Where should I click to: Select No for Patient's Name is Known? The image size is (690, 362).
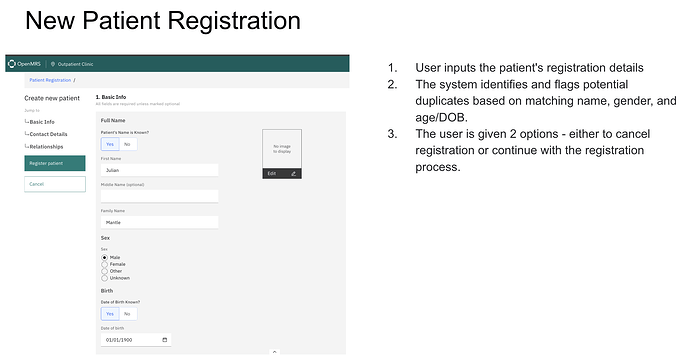[x=128, y=144]
